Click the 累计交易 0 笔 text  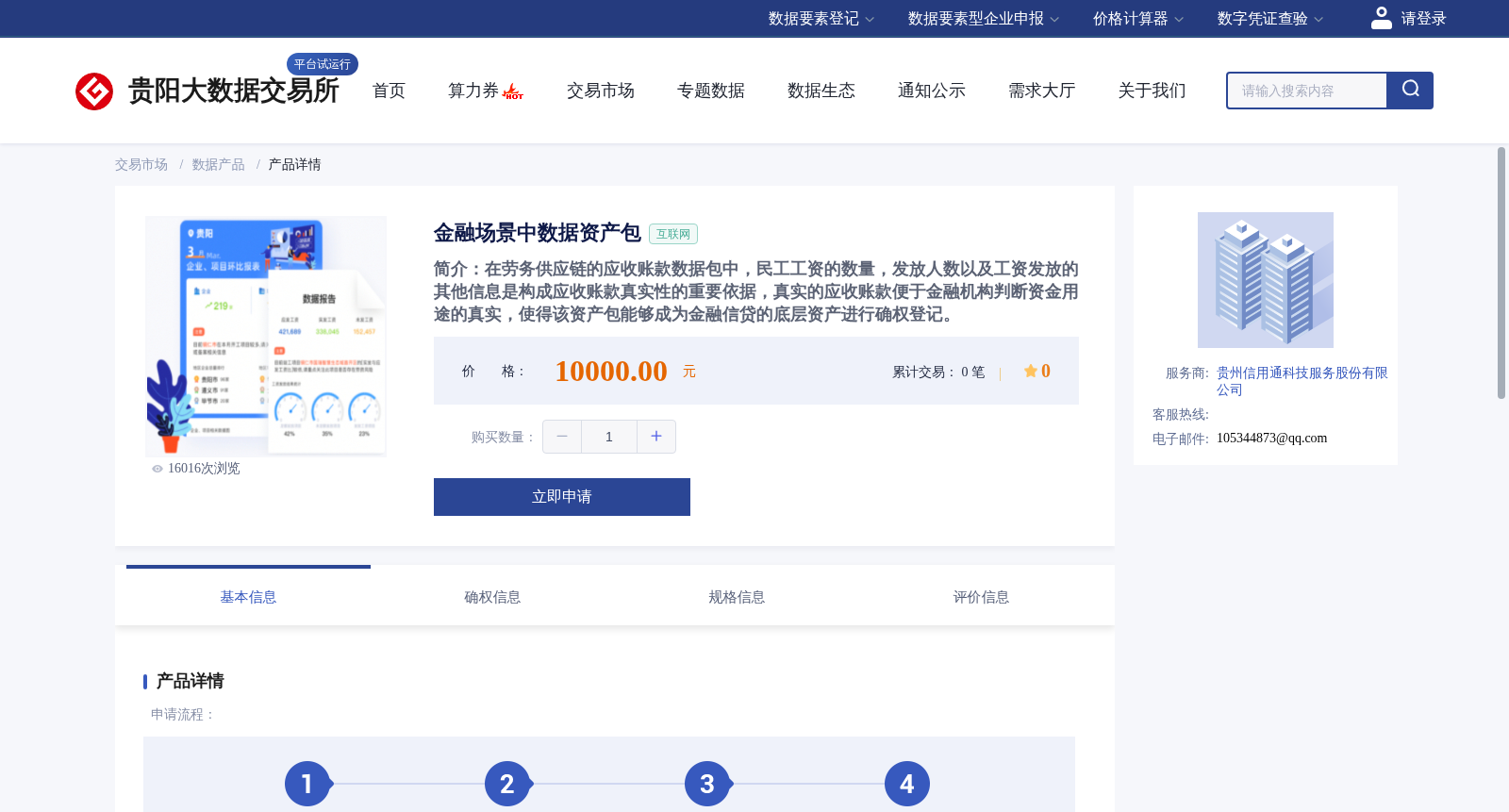tap(938, 373)
